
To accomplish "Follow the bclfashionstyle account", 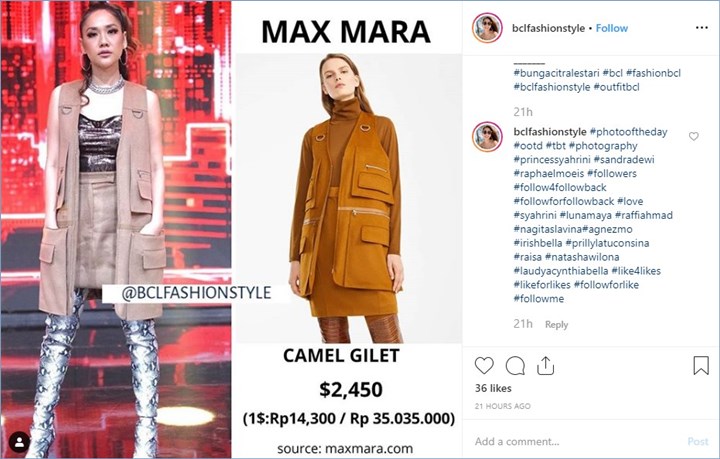I will (x=612, y=28).
